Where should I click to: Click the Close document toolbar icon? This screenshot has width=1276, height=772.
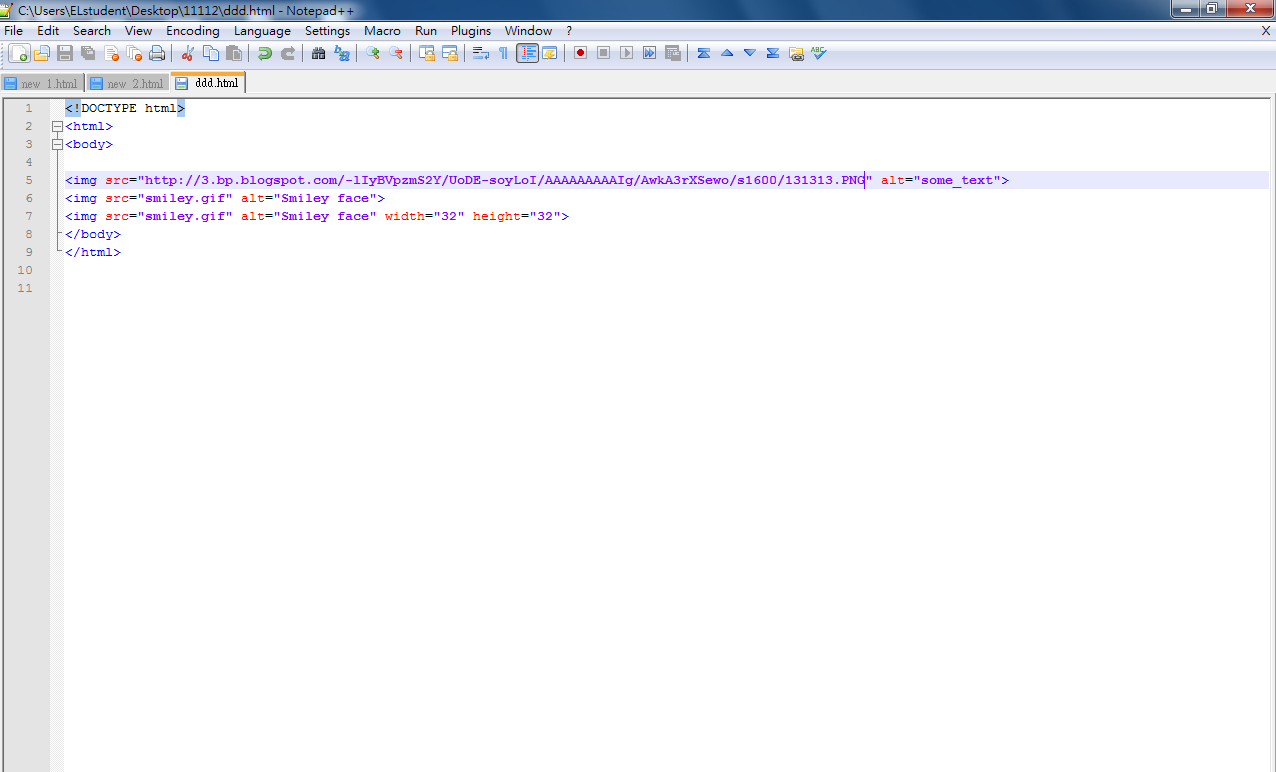[111, 53]
